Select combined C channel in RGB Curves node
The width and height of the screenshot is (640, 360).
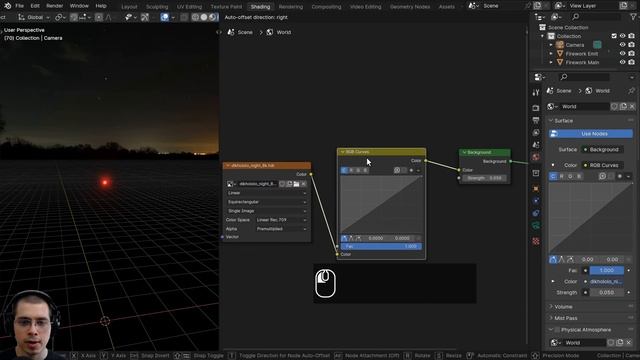[344, 170]
